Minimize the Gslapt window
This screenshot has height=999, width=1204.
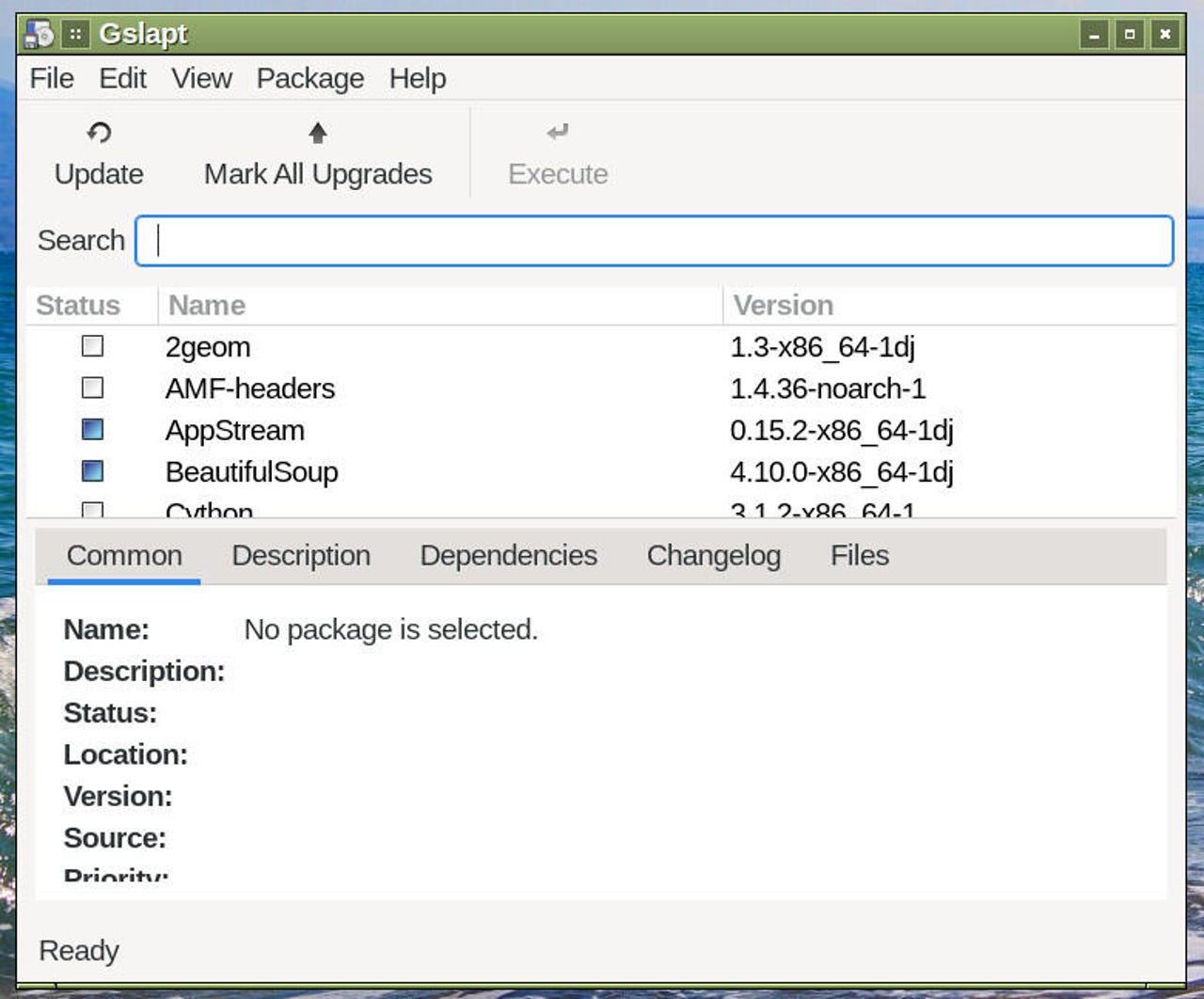point(1094,35)
